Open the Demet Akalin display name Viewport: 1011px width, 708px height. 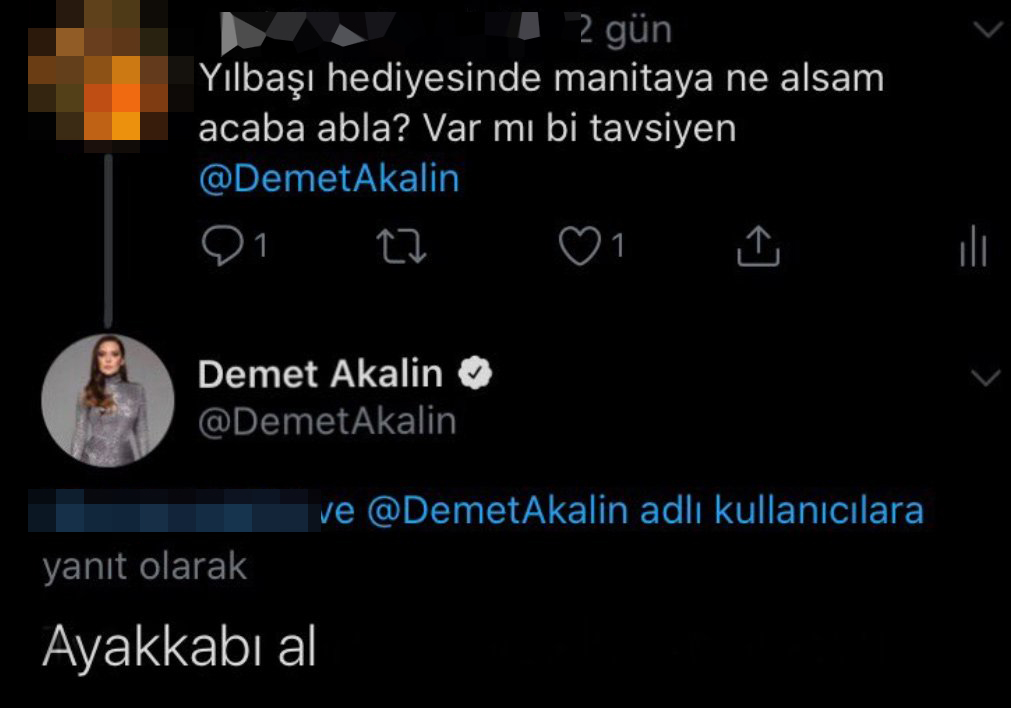pyautogui.click(x=320, y=374)
